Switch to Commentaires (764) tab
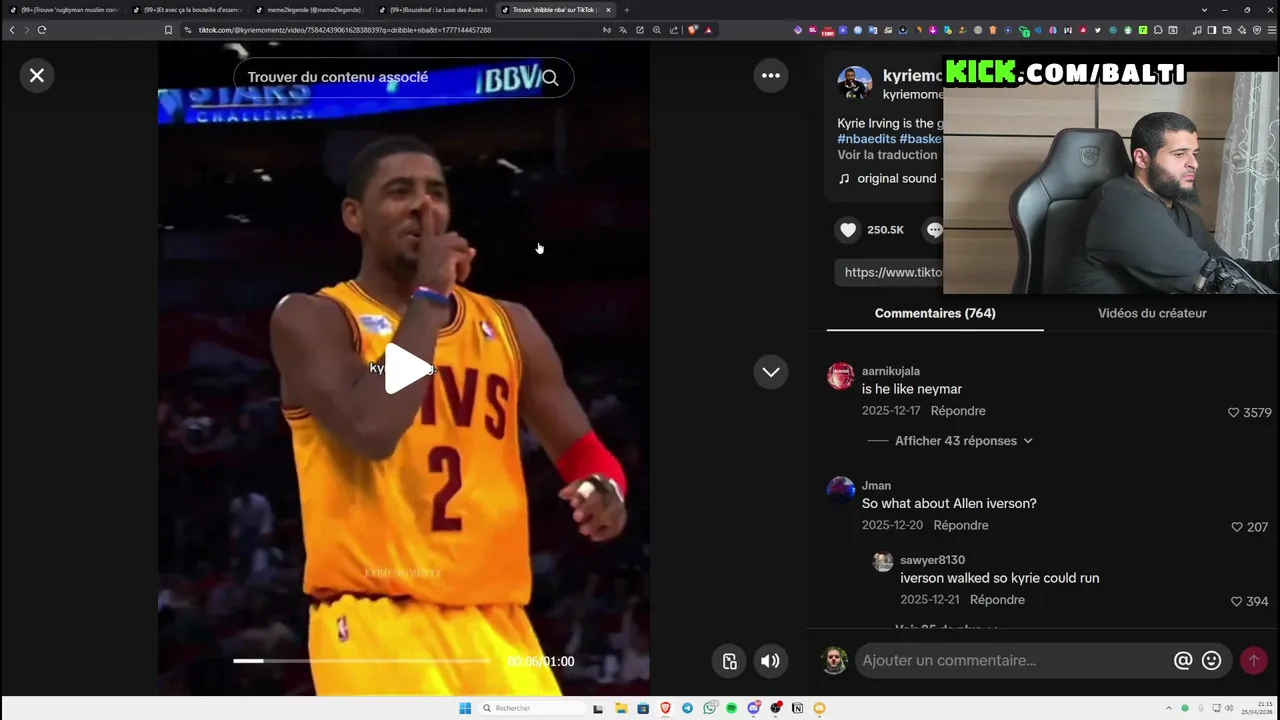Viewport: 1280px width, 720px height. tap(935, 313)
